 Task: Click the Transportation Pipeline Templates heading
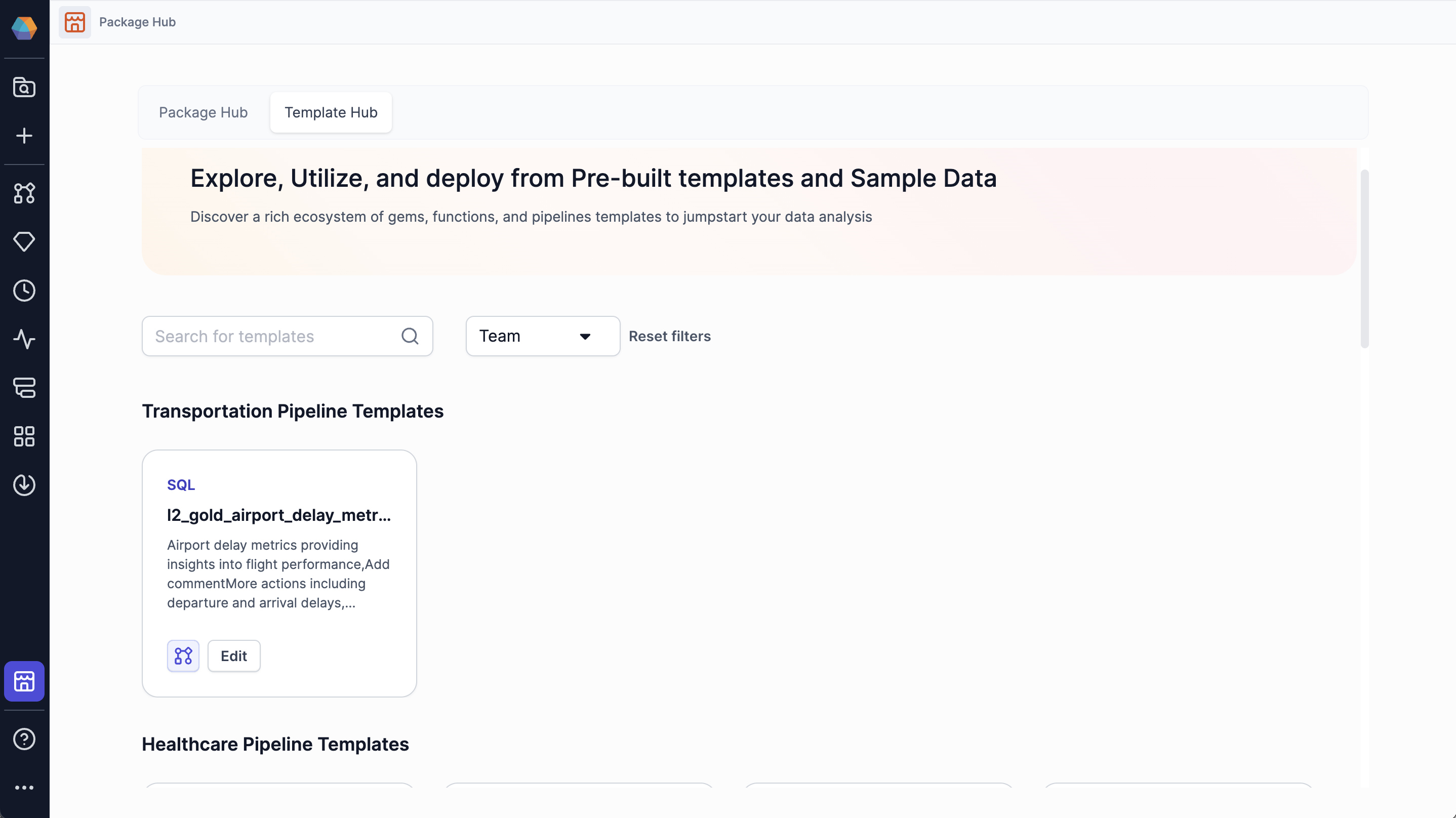pos(292,411)
